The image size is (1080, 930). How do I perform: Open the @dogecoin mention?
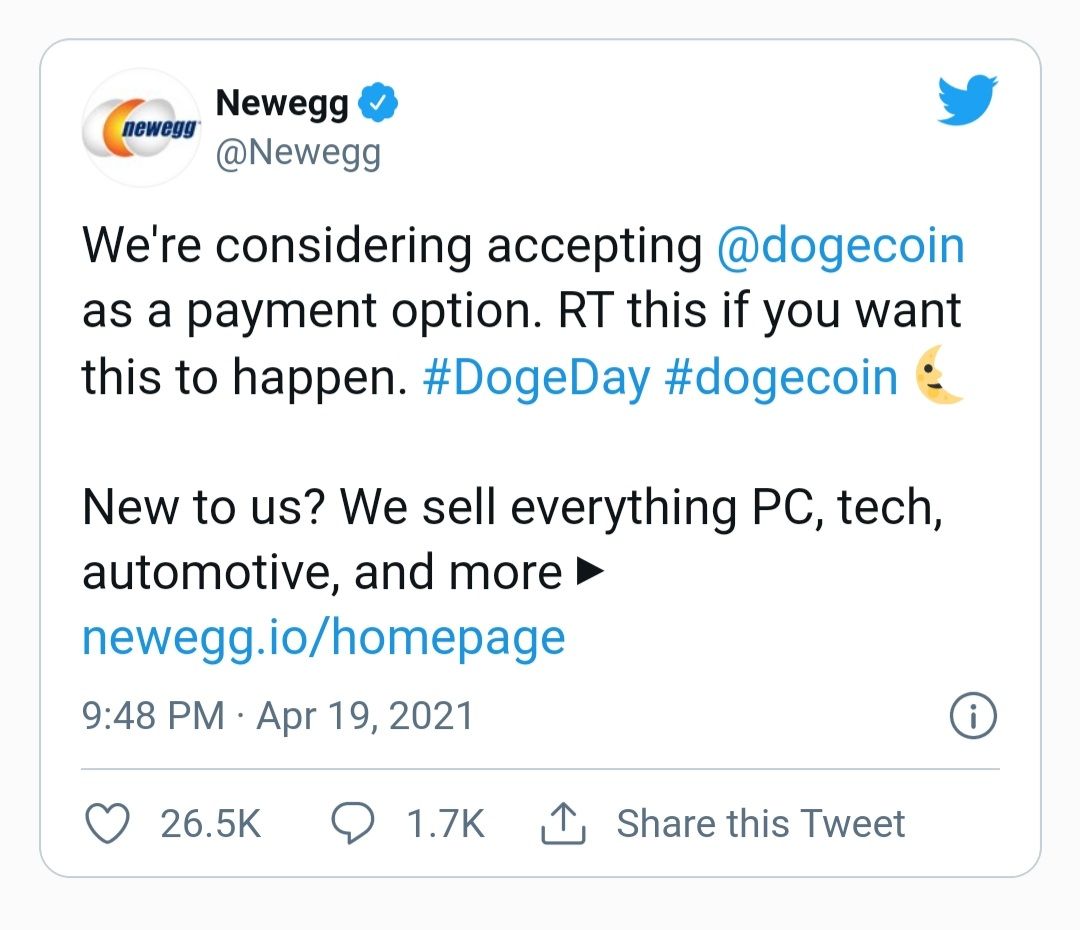pyautogui.click(x=840, y=247)
